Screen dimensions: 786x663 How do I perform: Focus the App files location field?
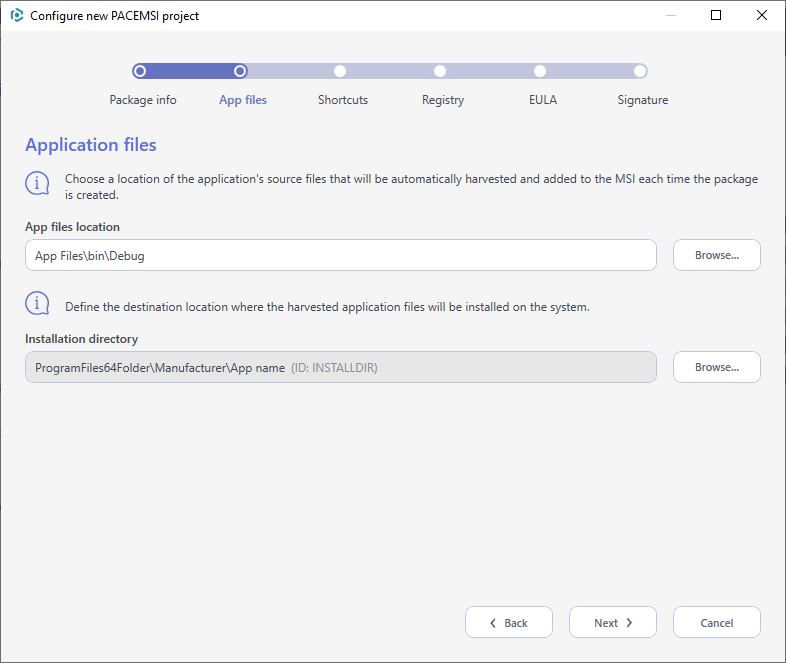click(x=341, y=255)
